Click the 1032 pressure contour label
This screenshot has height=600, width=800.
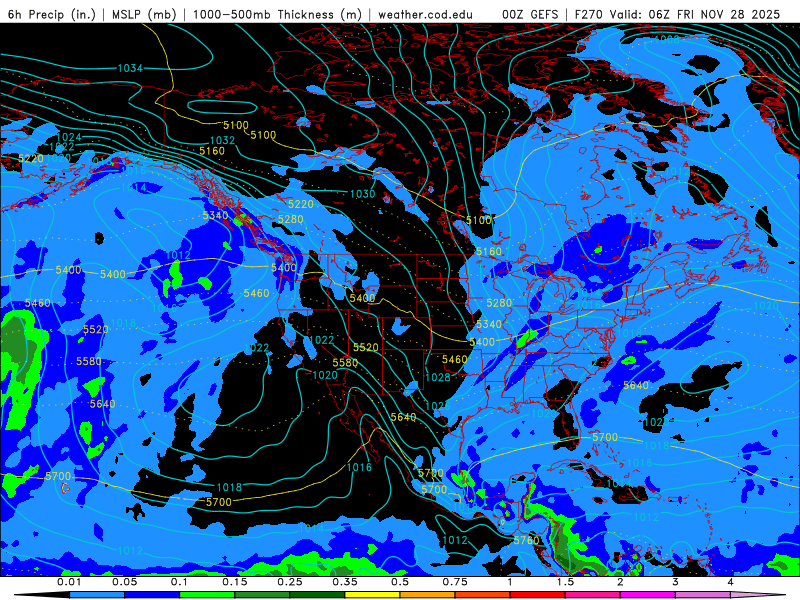point(222,140)
